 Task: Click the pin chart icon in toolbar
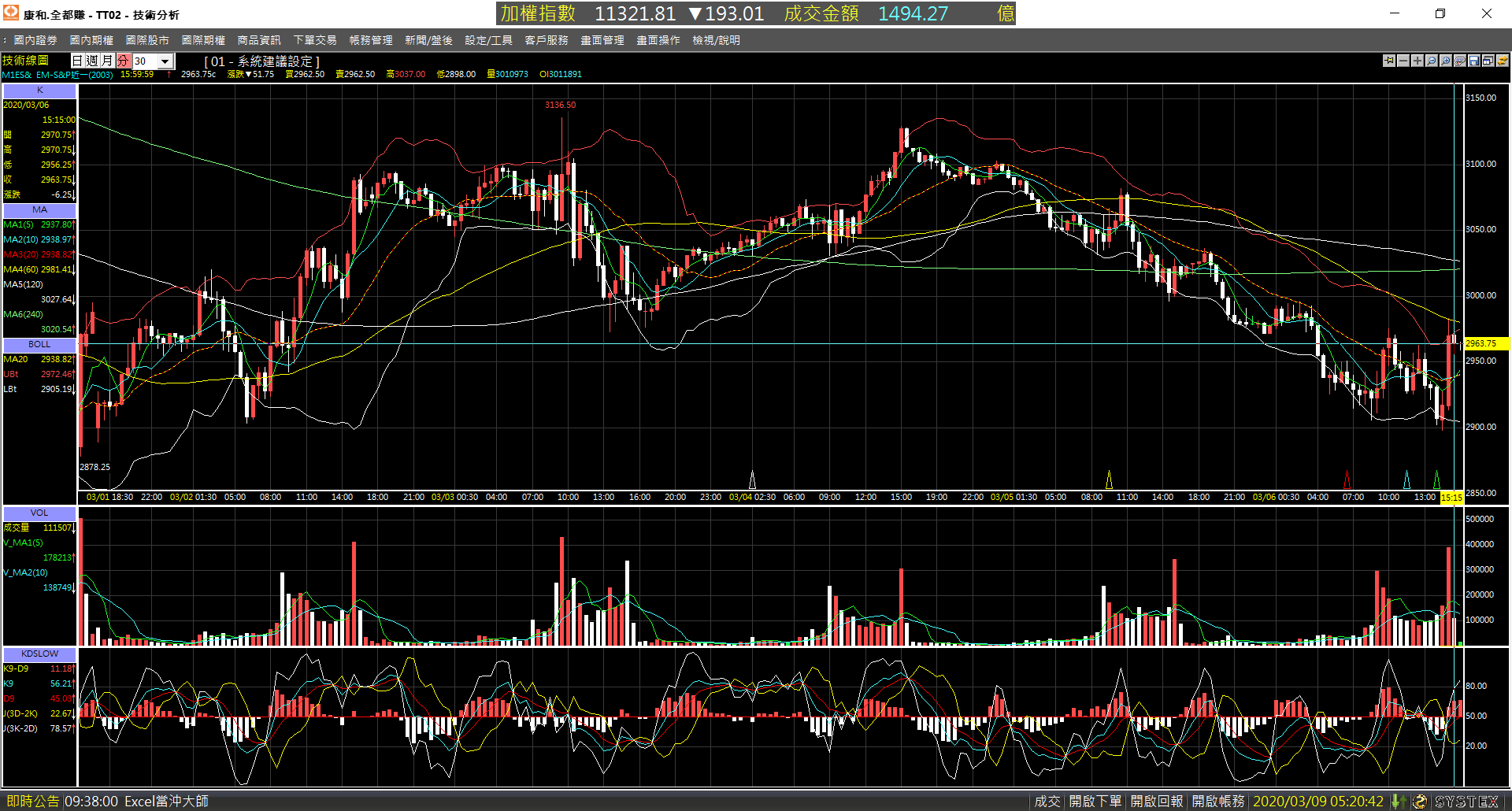(x=1389, y=61)
